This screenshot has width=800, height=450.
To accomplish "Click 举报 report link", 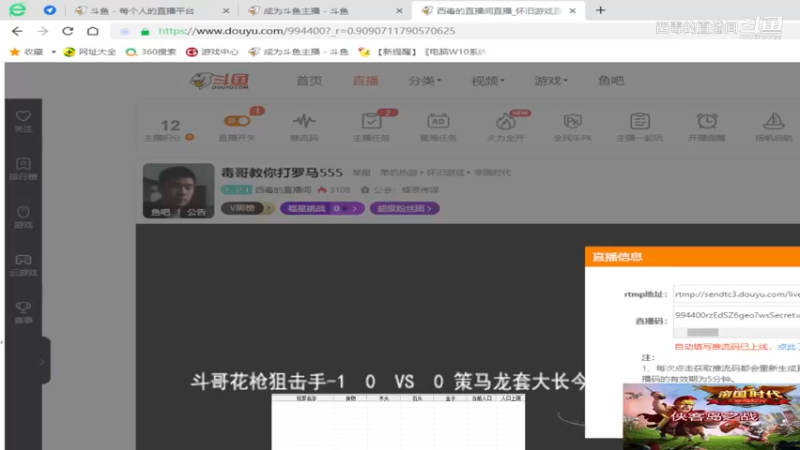I will point(361,172).
